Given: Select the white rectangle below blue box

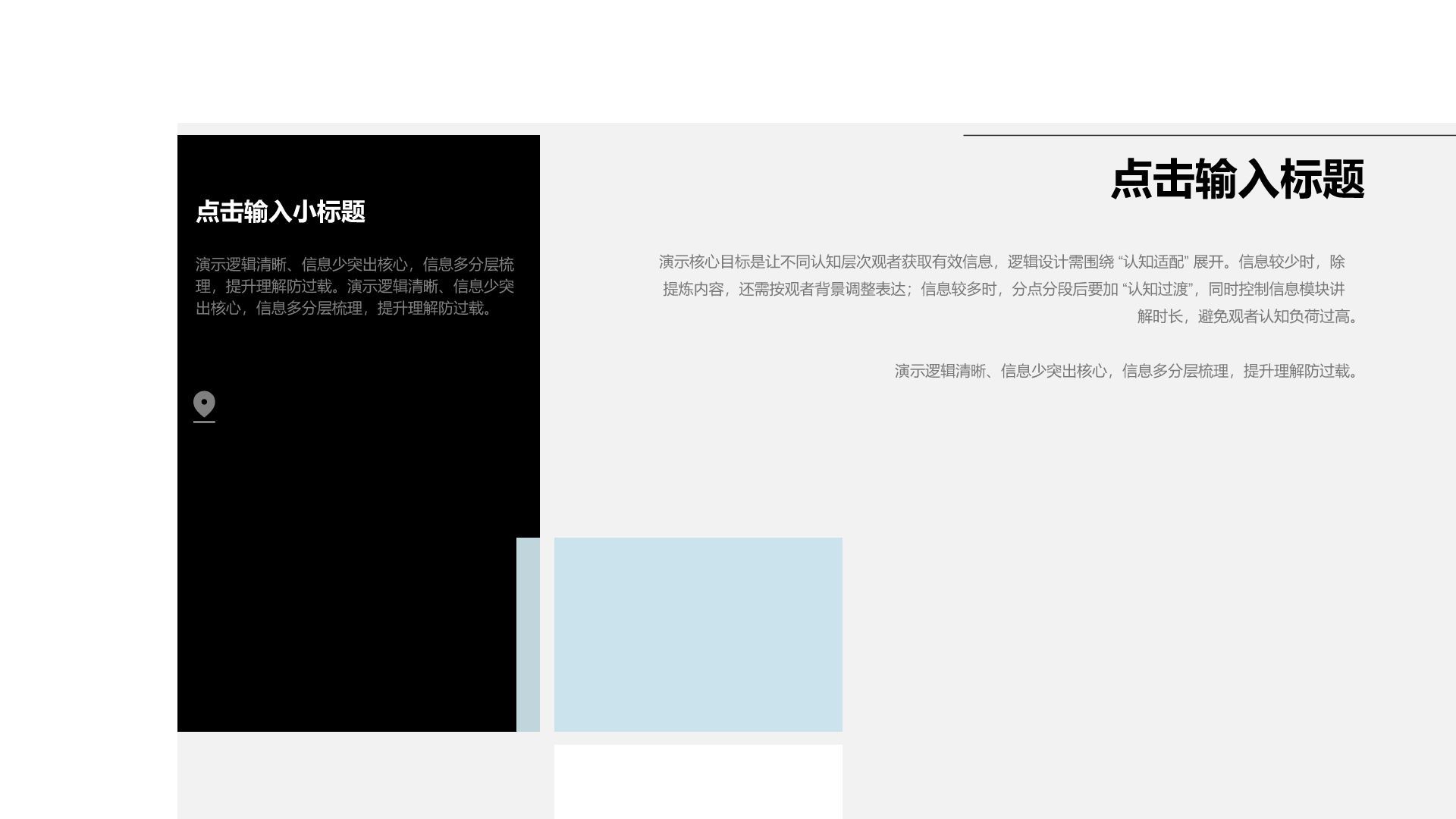Looking at the screenshot, I should 698,781.
